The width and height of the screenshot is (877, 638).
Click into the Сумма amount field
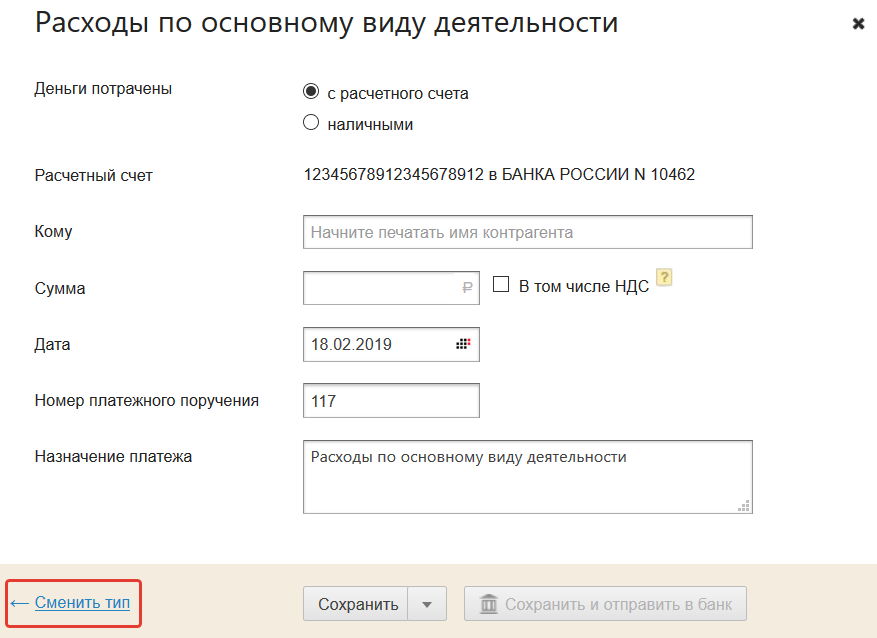380,288
